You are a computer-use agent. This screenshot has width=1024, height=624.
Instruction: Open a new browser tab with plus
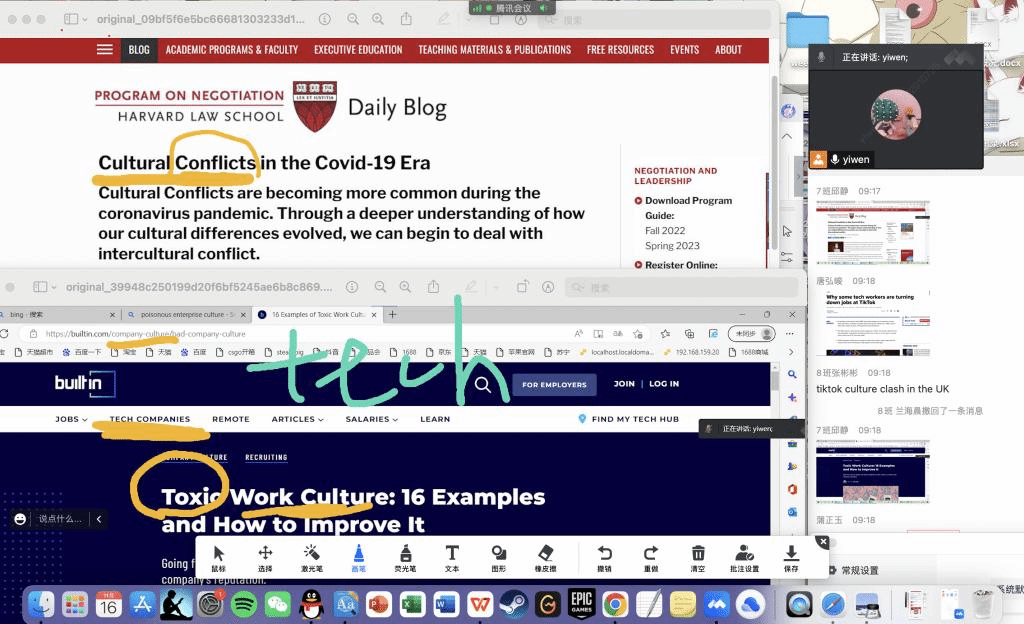click(x=392, y=315)
